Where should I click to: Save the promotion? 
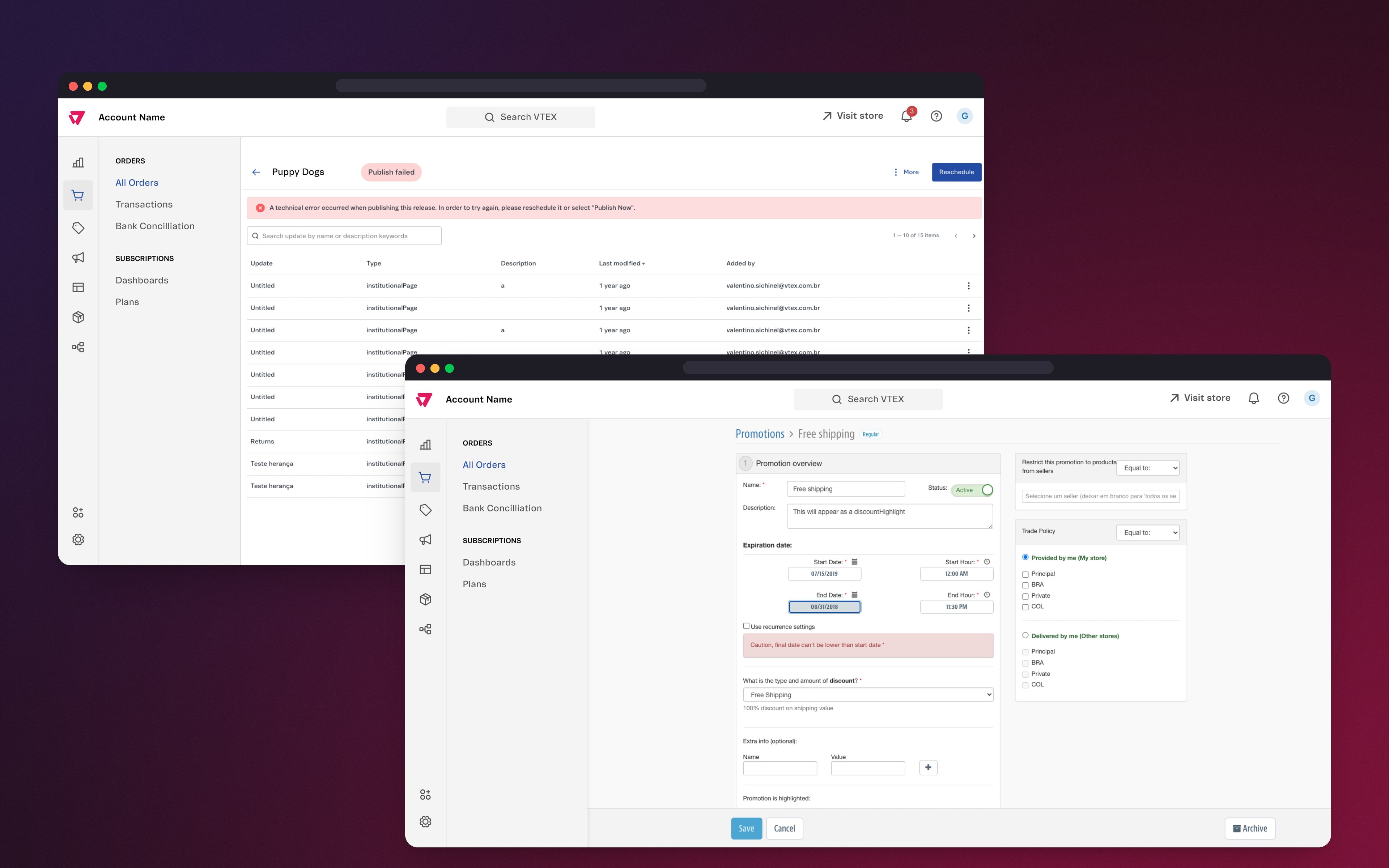tap(746, 828)
